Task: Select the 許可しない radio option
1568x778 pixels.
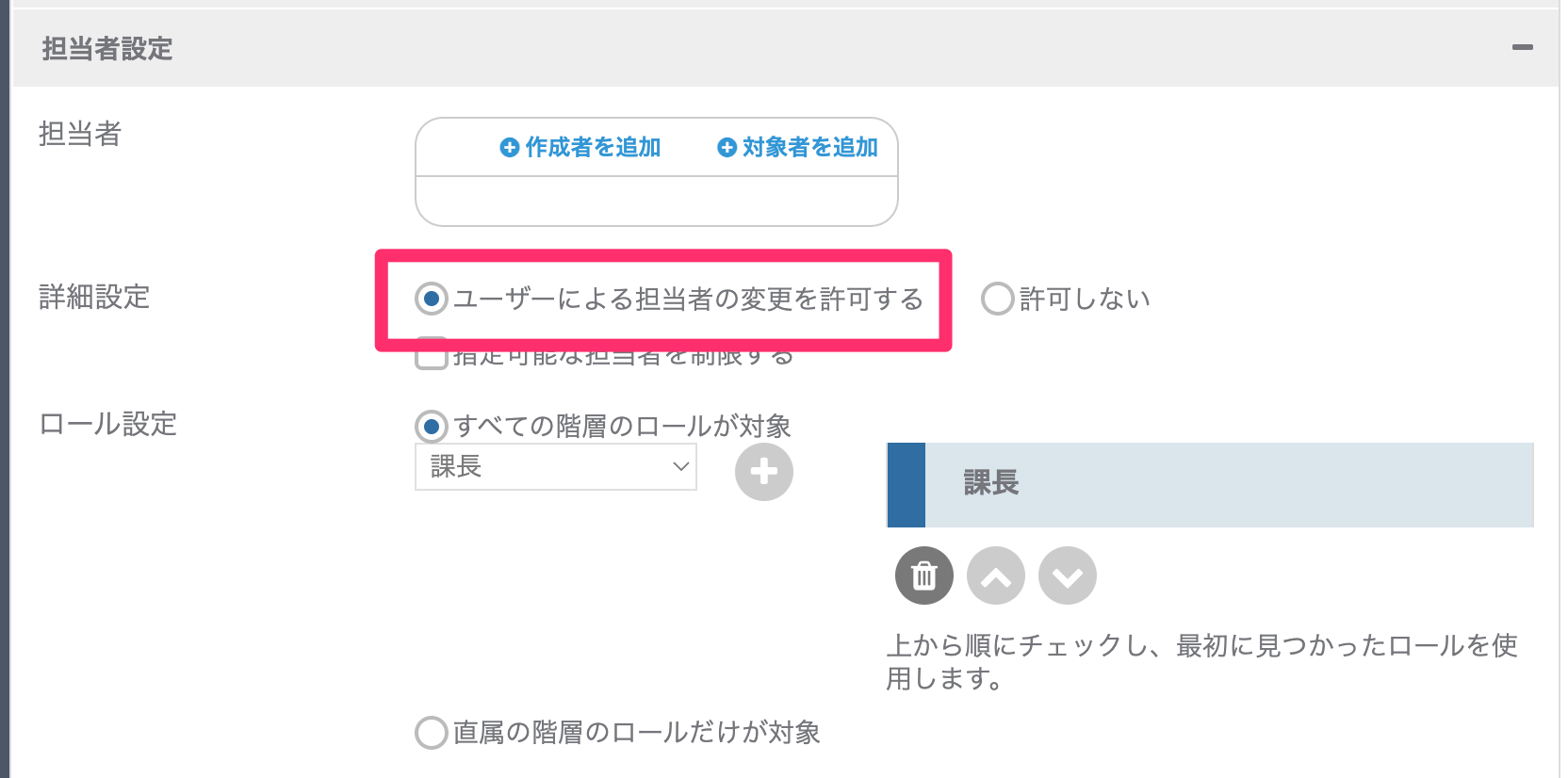Action: pyautogui.click(x=997, y=300)
